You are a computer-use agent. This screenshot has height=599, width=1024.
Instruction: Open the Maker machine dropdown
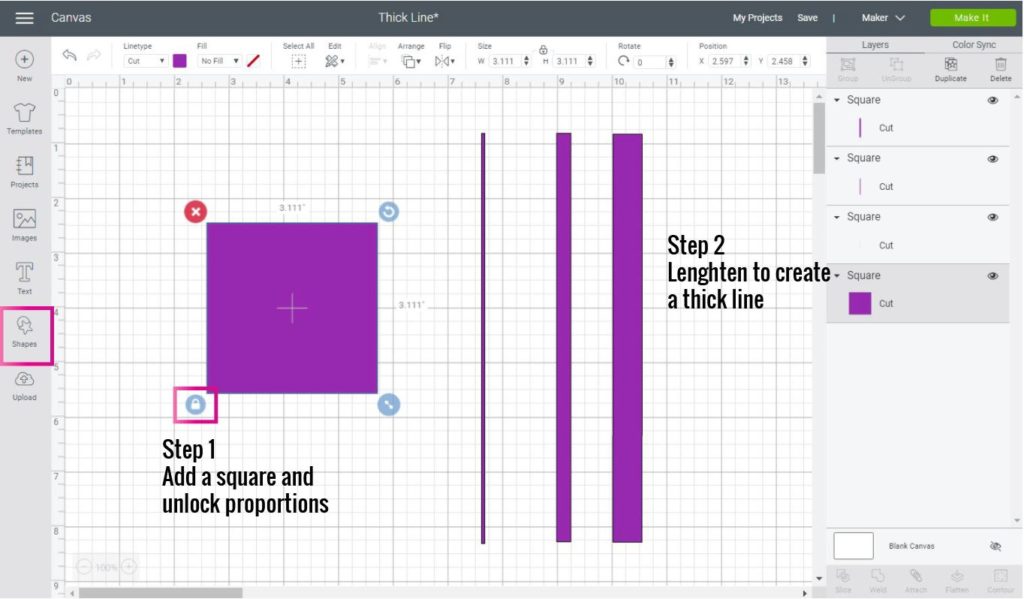click(x=883, y=18)
